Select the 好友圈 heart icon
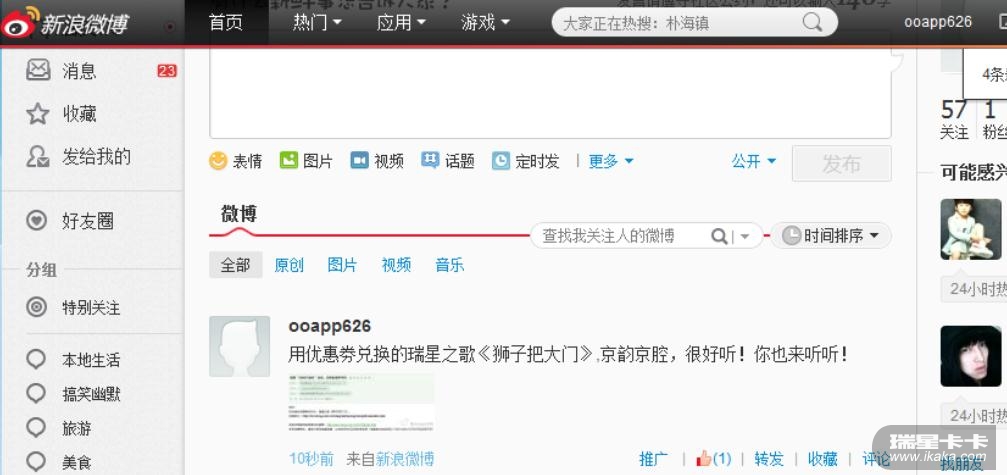Image resolution: width=1007 pixels, height=475 pixels. 37,221
